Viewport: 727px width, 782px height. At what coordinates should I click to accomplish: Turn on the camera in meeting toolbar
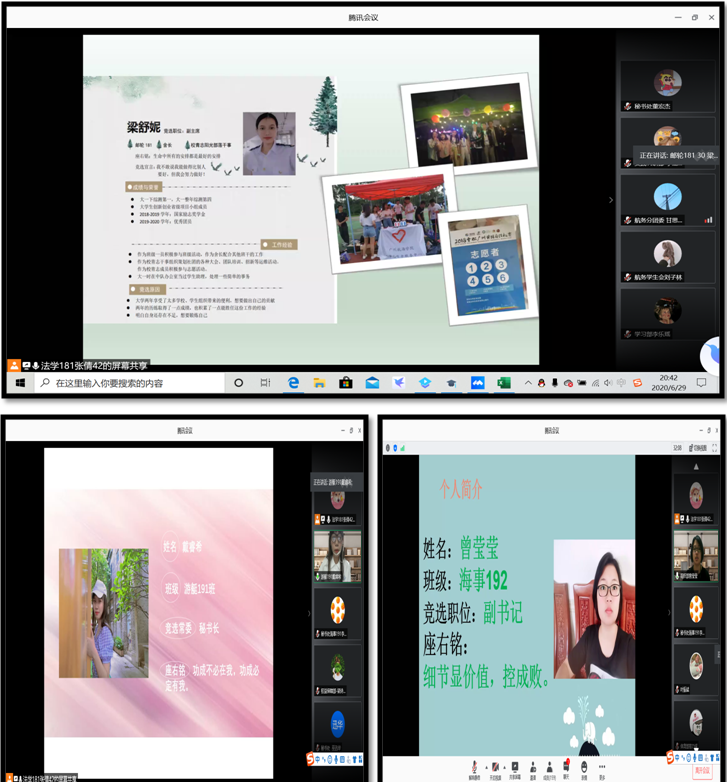pos(495,766)
